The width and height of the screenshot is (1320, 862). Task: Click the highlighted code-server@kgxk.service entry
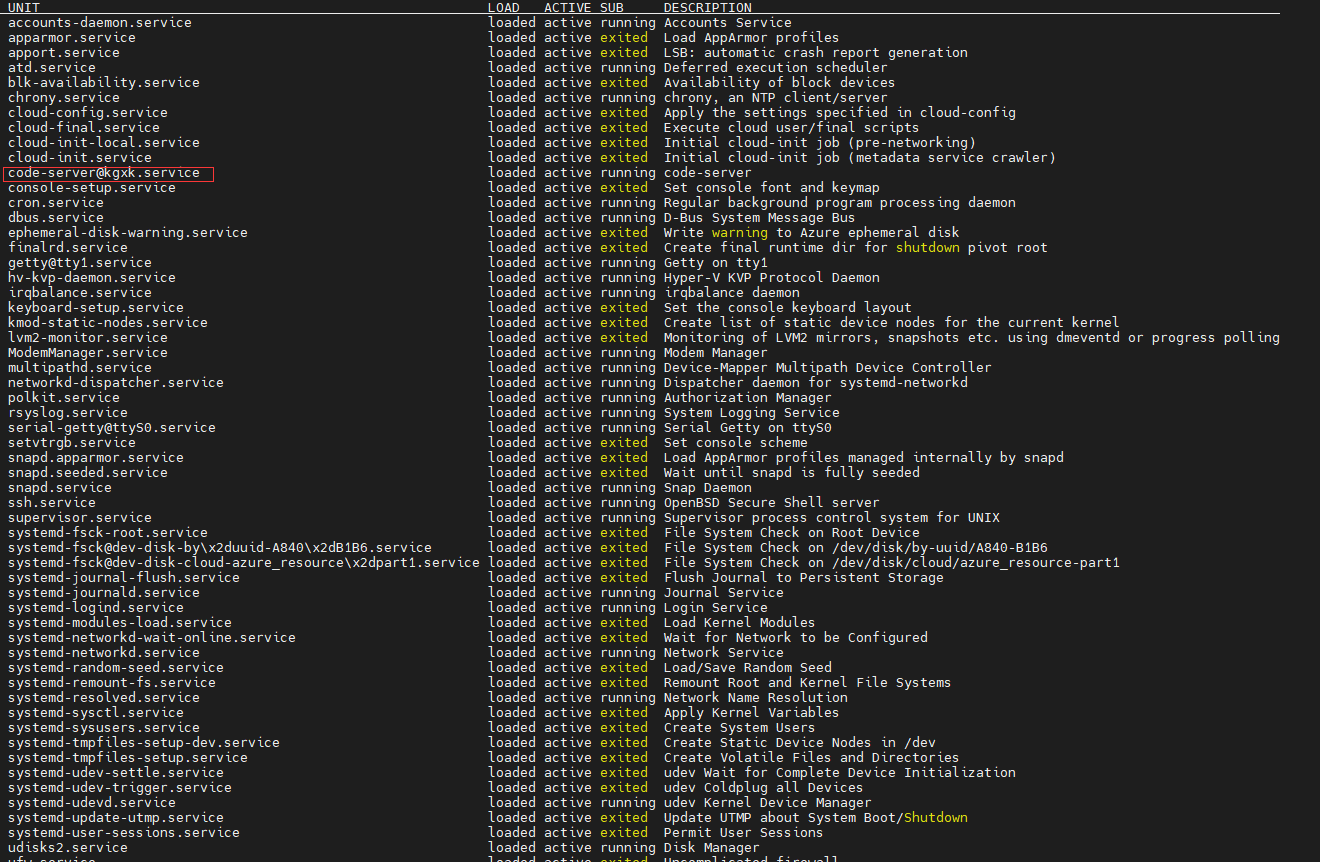coord(109,173)
